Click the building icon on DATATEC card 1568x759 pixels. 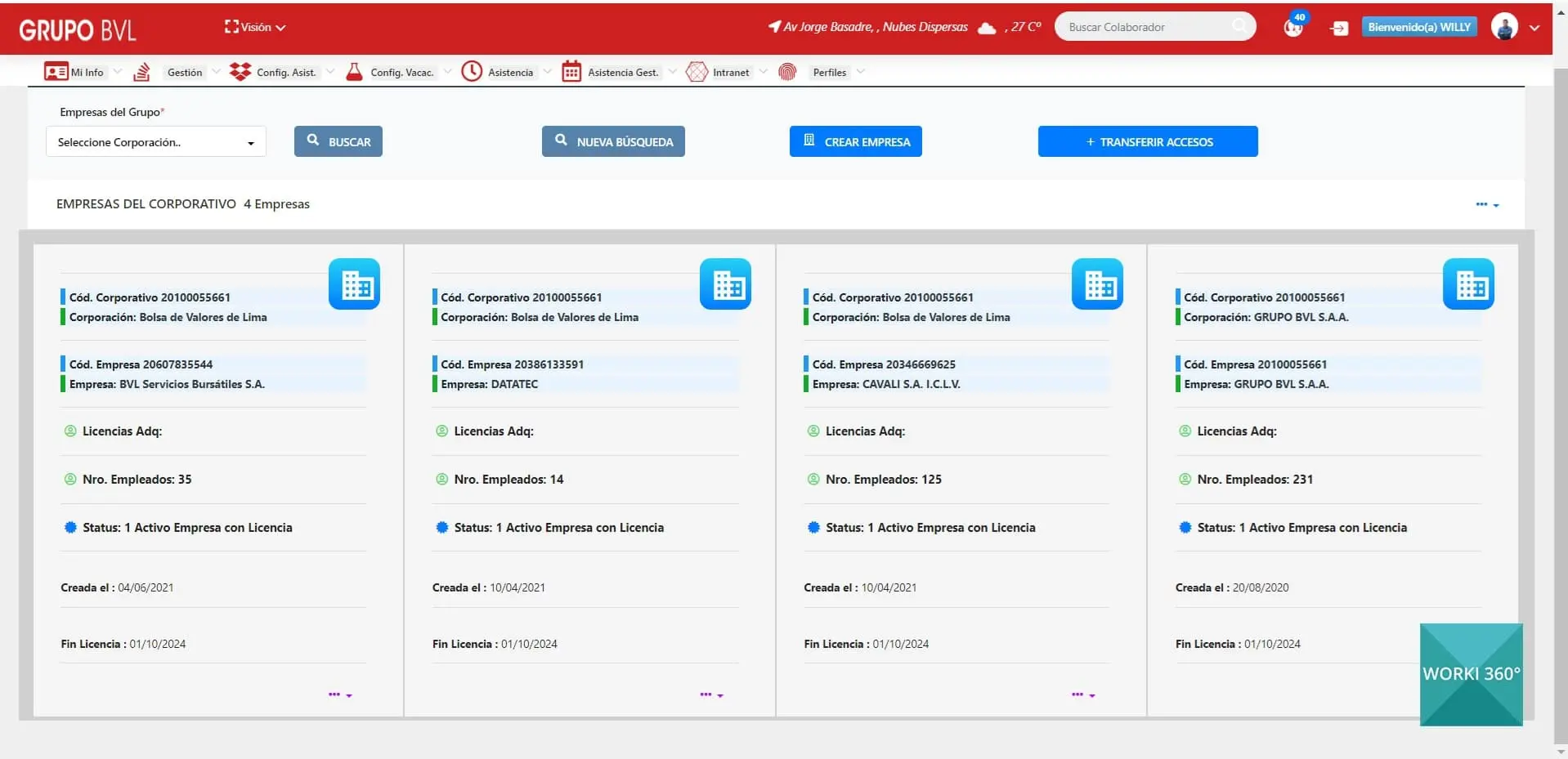pyautogui.click(x=726, y=284)
